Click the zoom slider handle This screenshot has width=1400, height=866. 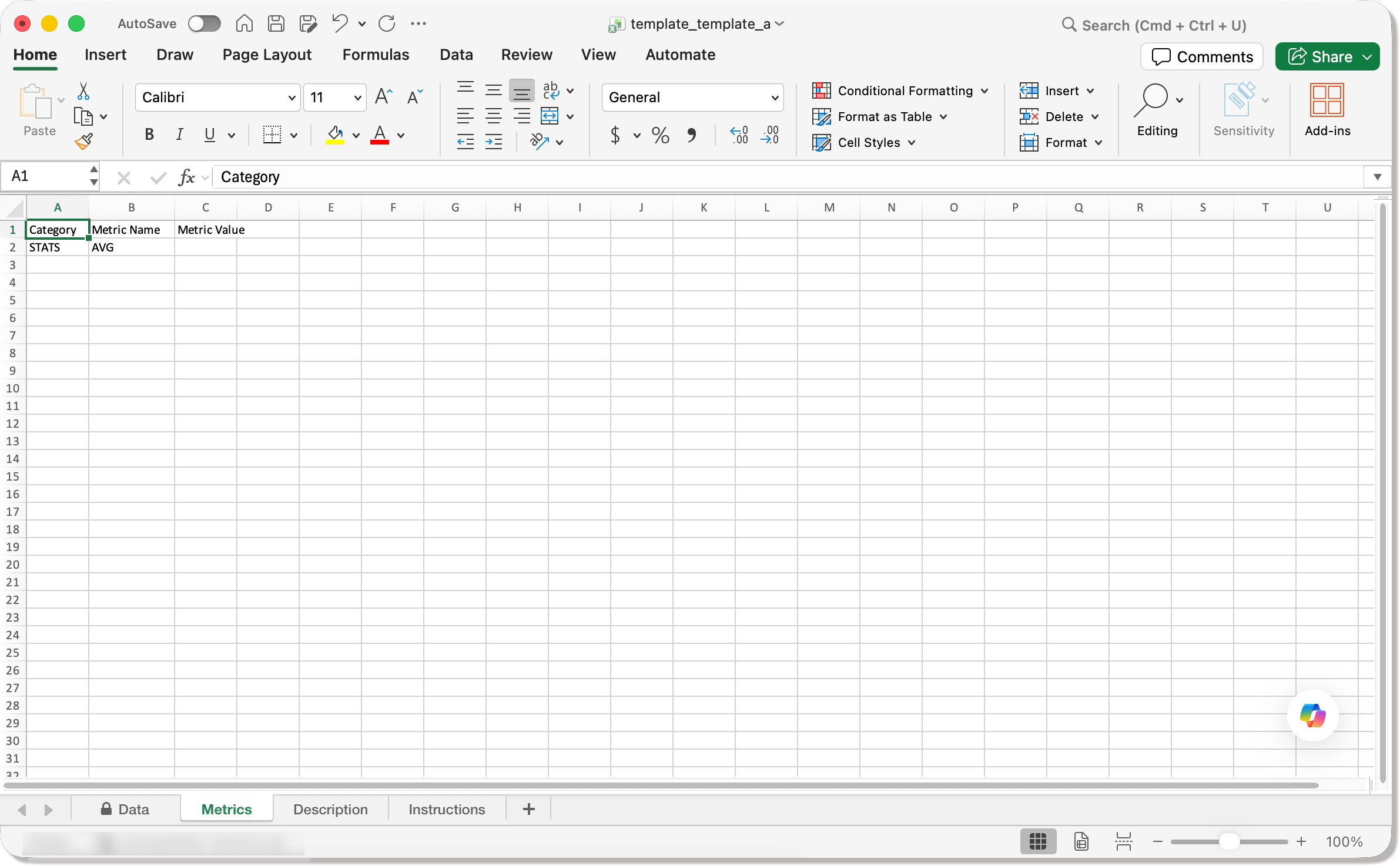click(x=1228, y=841)
